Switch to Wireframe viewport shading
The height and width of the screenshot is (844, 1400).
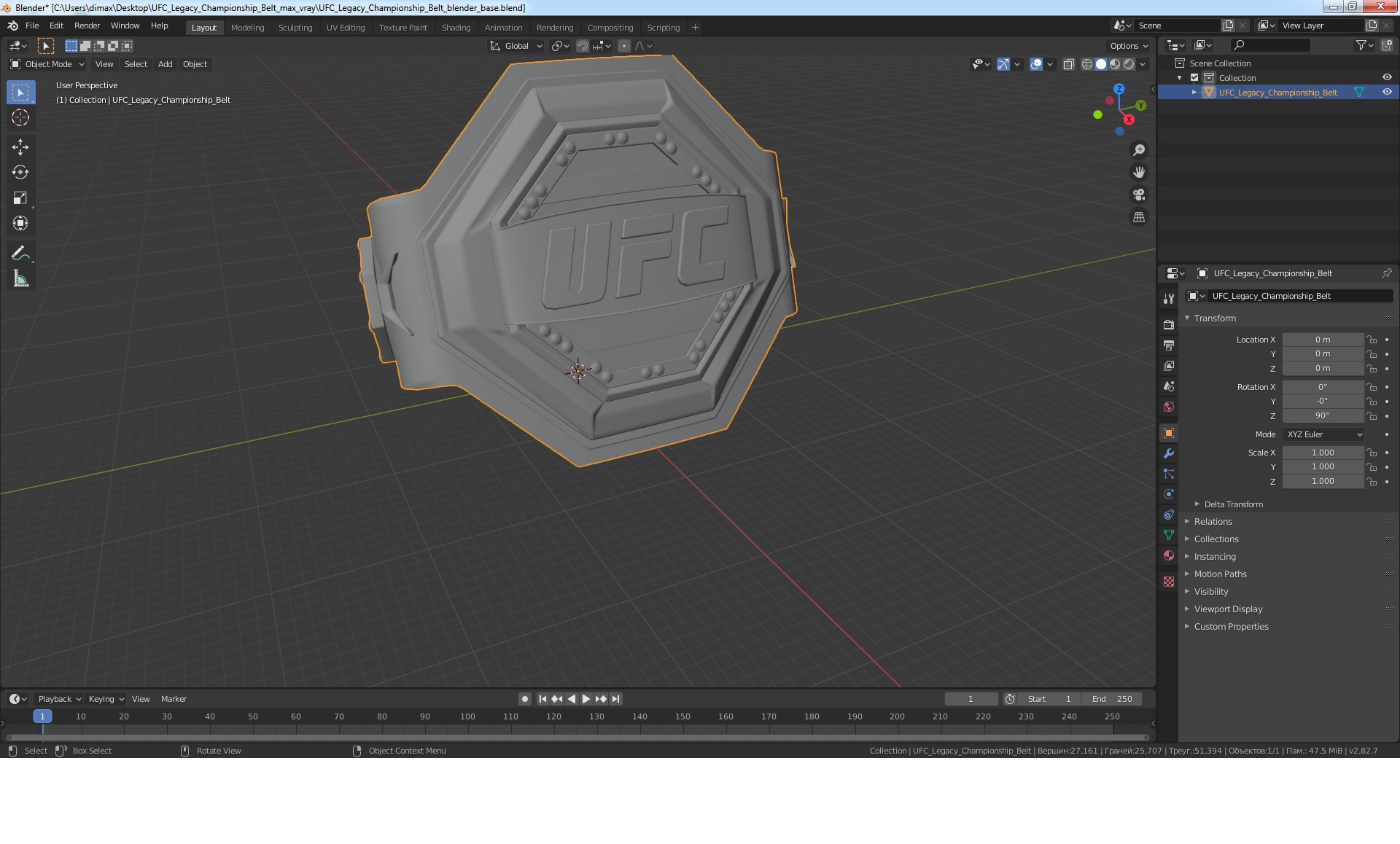pos(1087,64)
